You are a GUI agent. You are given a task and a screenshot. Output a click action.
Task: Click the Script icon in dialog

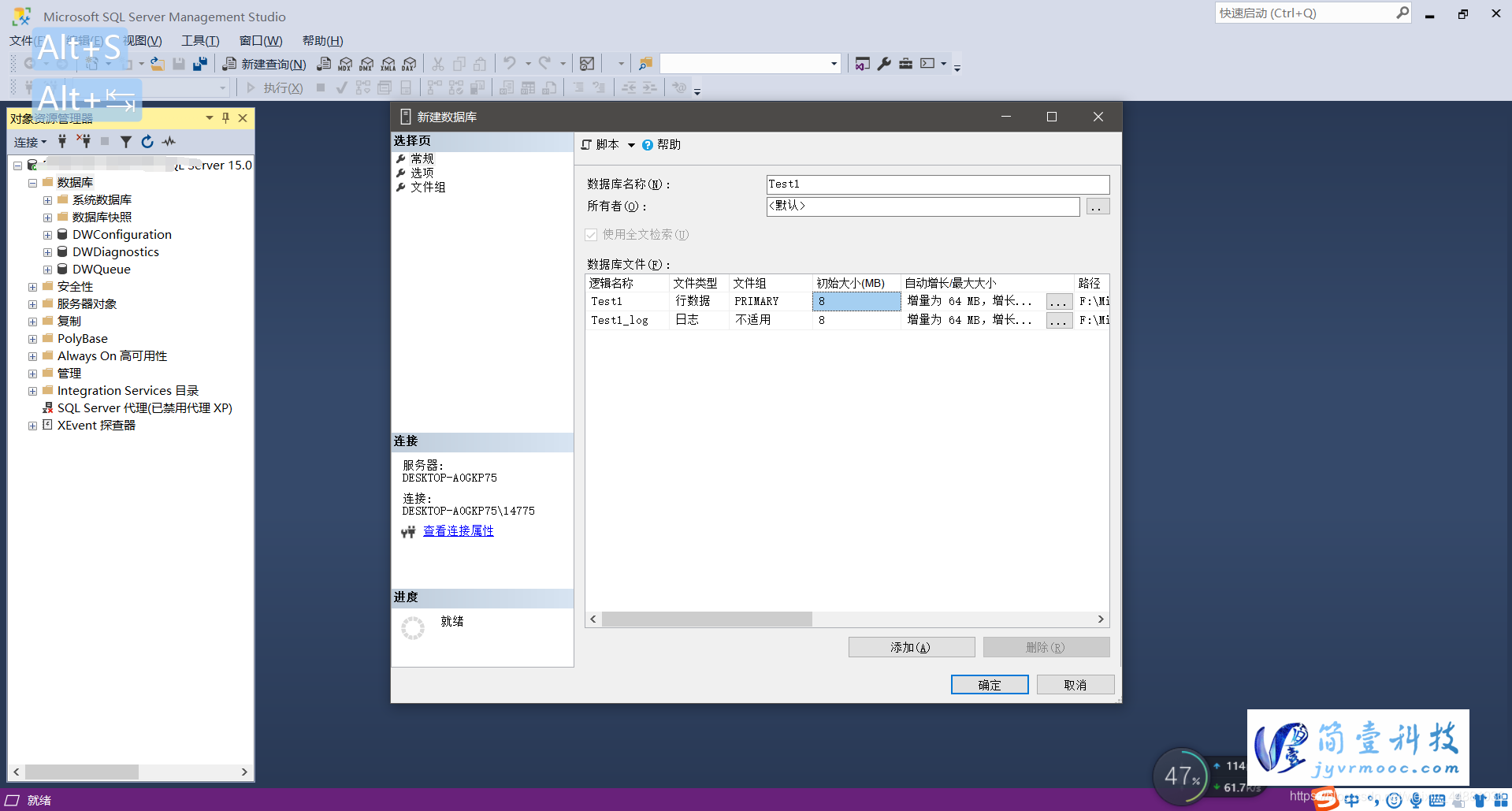tap(586, 145)
